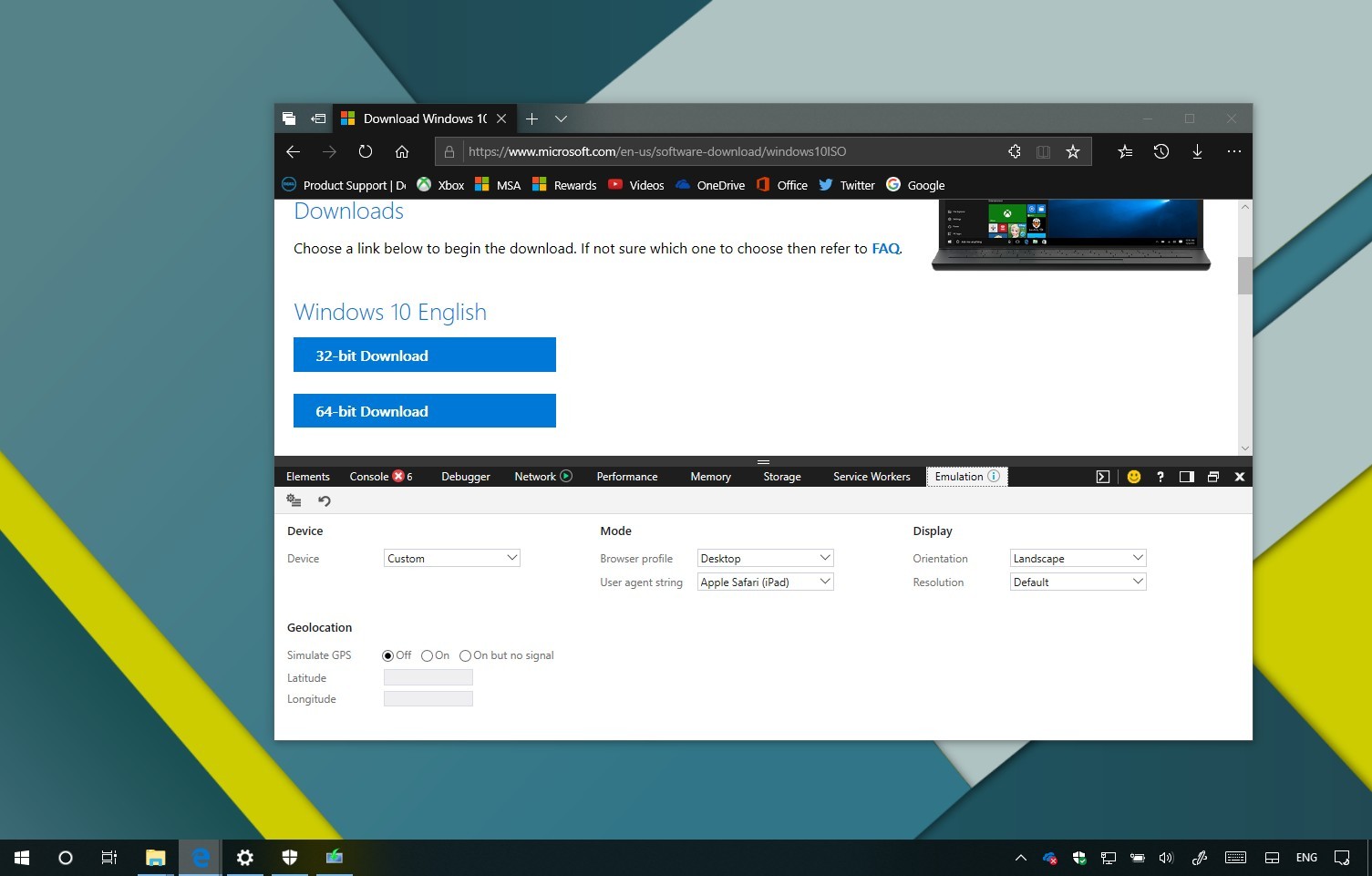Open the Office bookmark
1372x876 pixels.
(782, 185)
